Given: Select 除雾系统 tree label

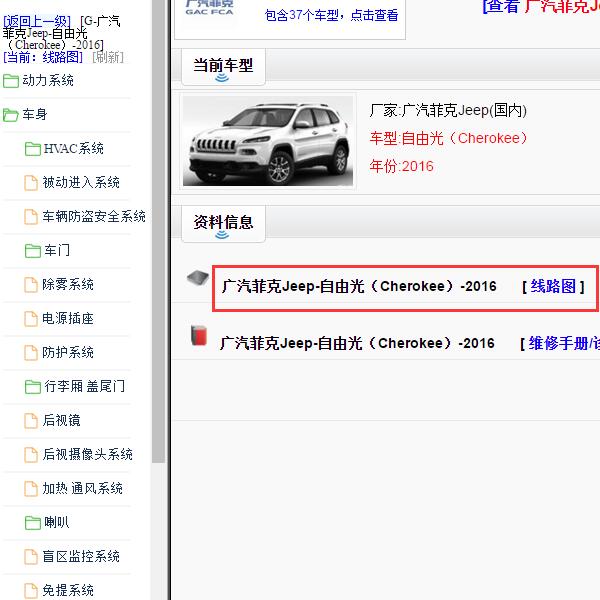Looking at the screenshot, I should [x=68, y=284].
